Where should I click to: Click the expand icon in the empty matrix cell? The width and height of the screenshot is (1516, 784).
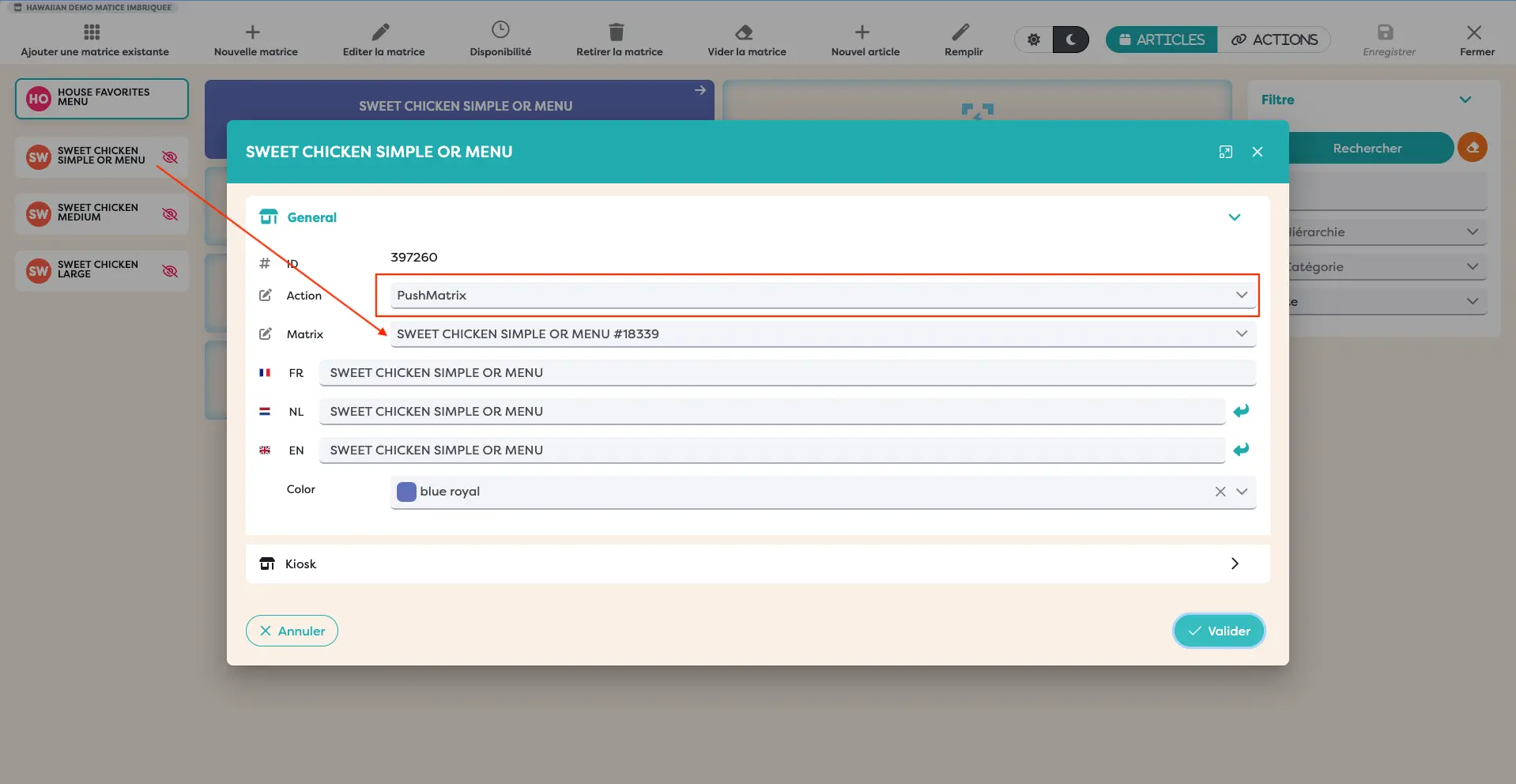point(978,111)
